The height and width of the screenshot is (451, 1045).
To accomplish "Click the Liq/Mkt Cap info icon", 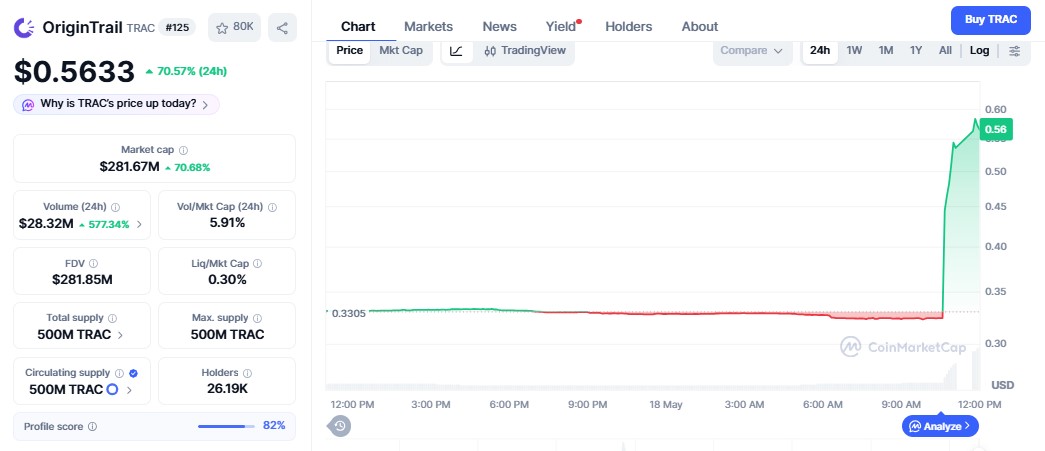I will 257,264.
